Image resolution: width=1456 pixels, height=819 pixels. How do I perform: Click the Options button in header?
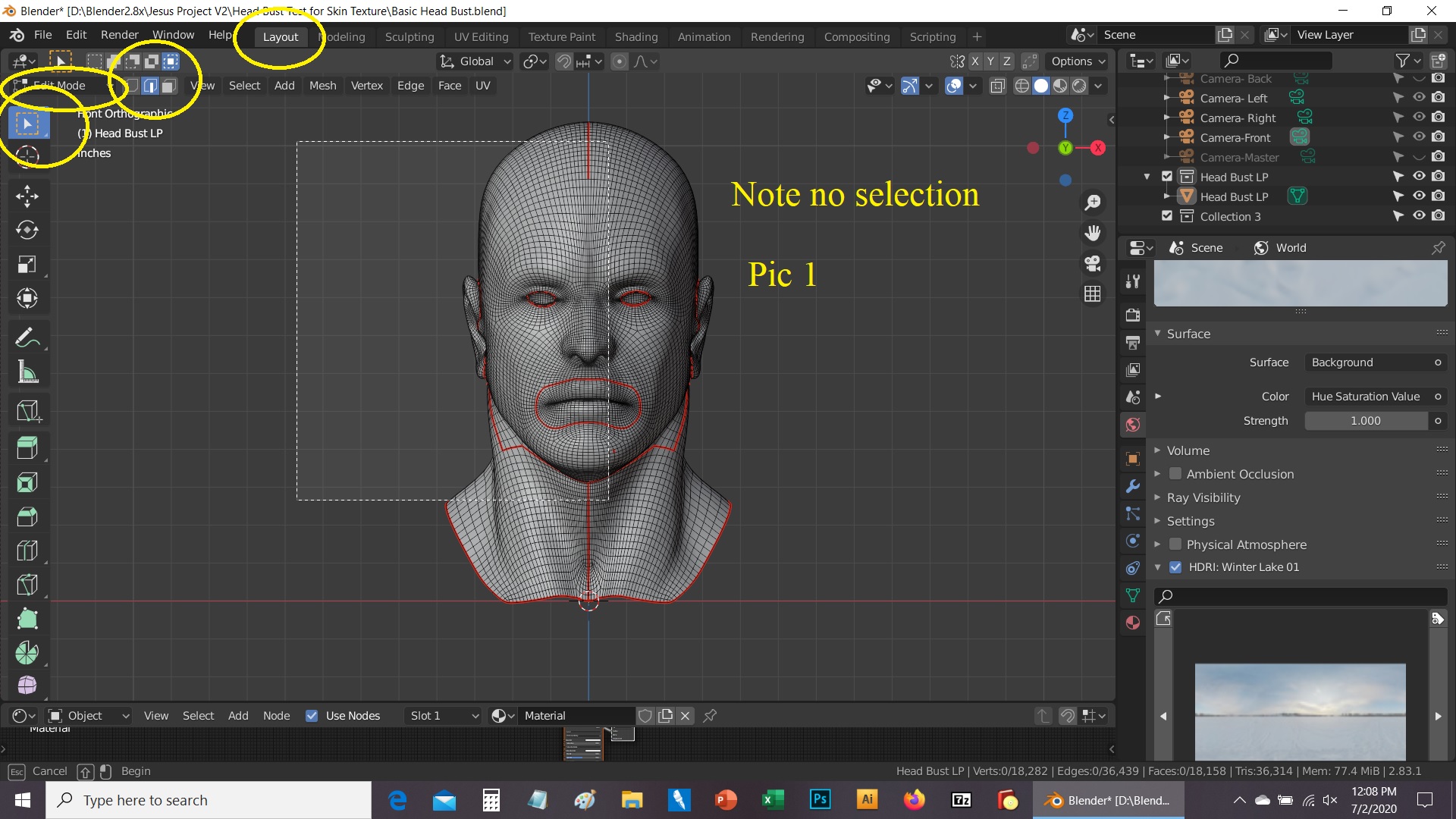coord(1077,61)
